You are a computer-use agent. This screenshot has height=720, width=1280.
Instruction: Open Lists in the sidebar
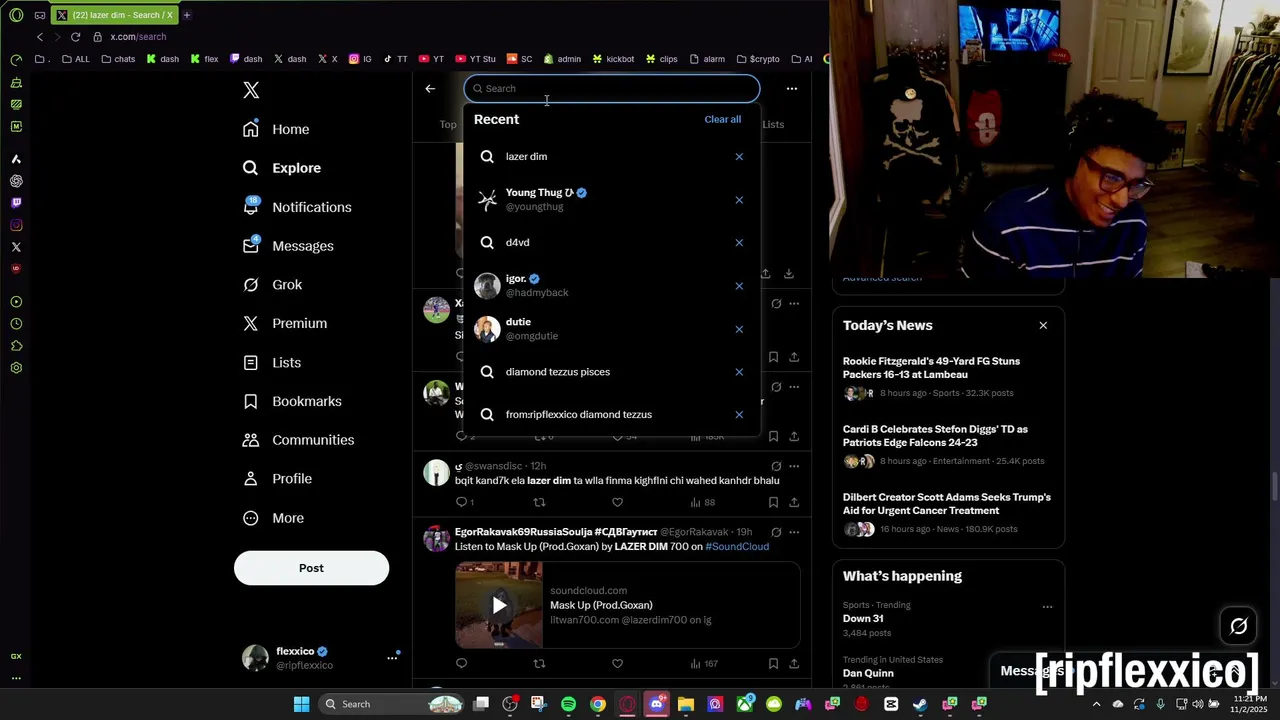coord(272,362)
